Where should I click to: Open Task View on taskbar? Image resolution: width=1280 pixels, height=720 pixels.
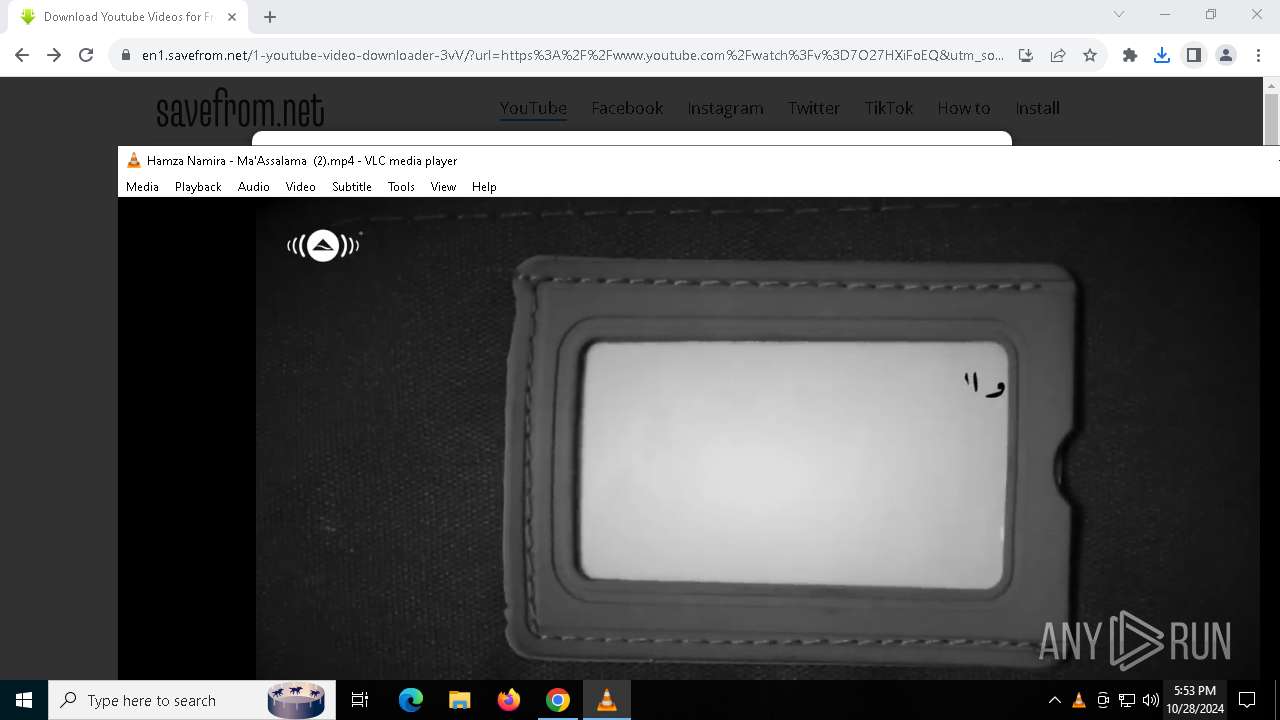tap(360, 700)
